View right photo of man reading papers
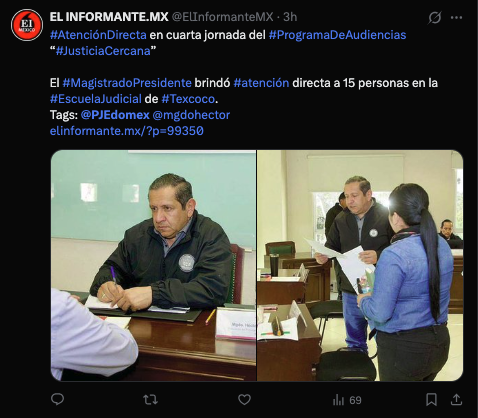This screenshot has width=478, height=418. [360, 265]
